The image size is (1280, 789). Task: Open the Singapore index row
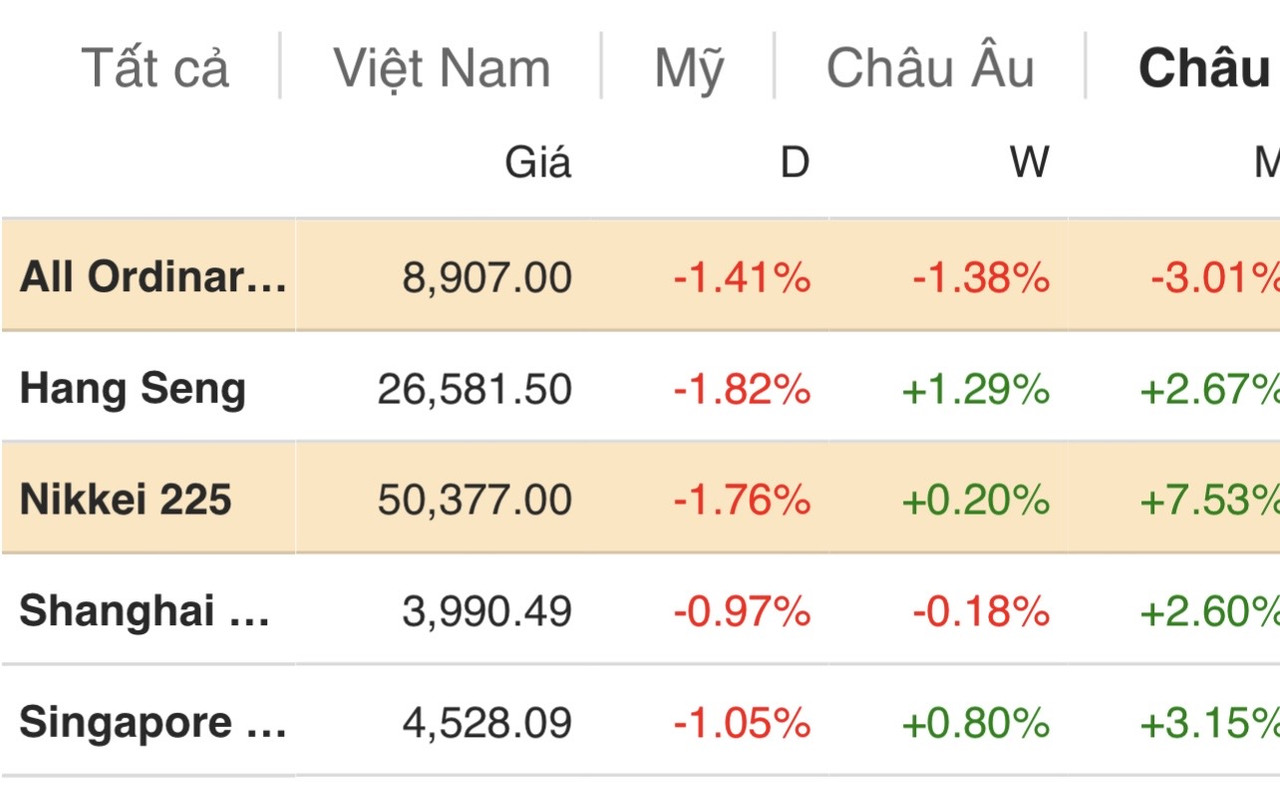point(152,722)
